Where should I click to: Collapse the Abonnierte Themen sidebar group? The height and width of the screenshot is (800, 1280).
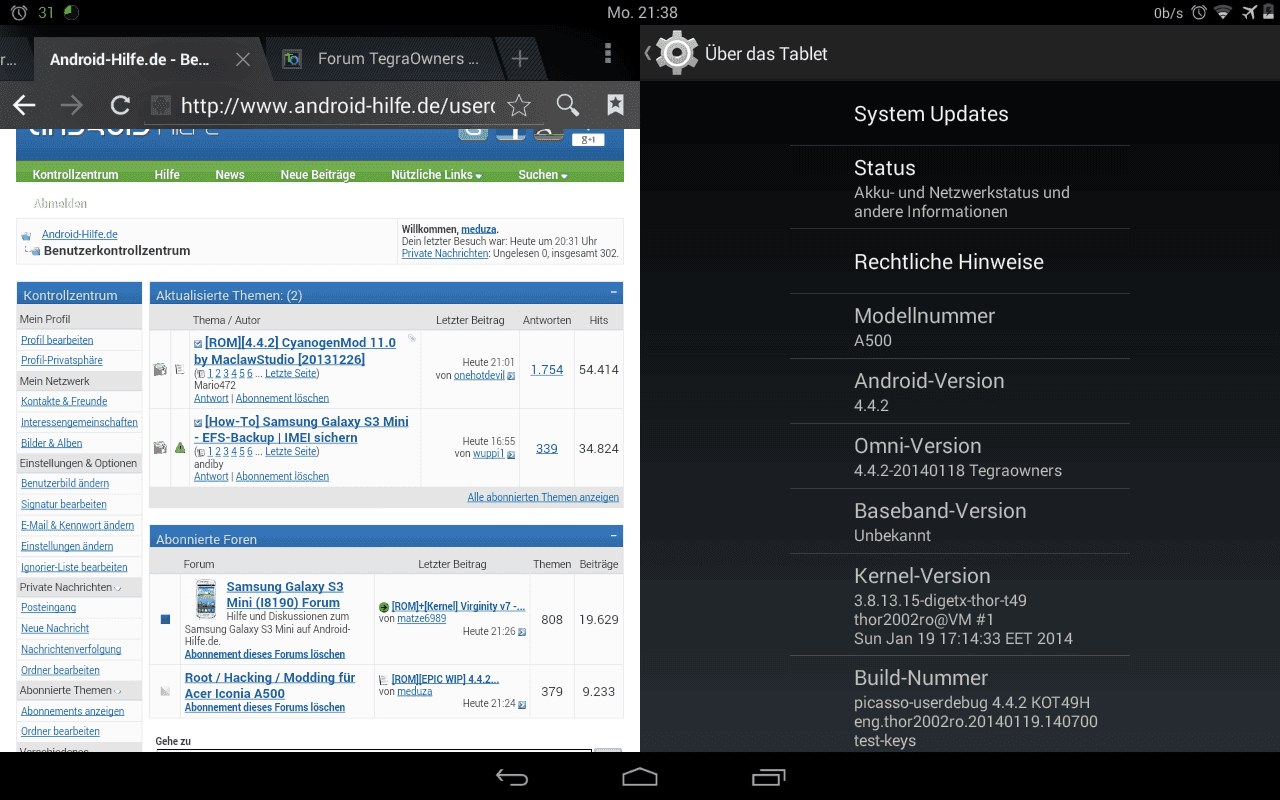coord(119,691)
